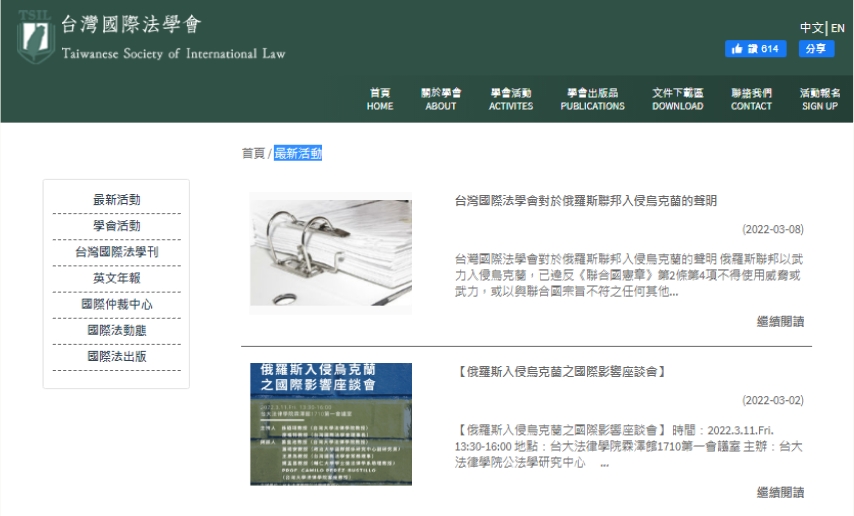Open the 學會出版品 PUBLICATIONS menu
Image resolution: width=854 pixels, height=516 pixels.
coord(592,99)
